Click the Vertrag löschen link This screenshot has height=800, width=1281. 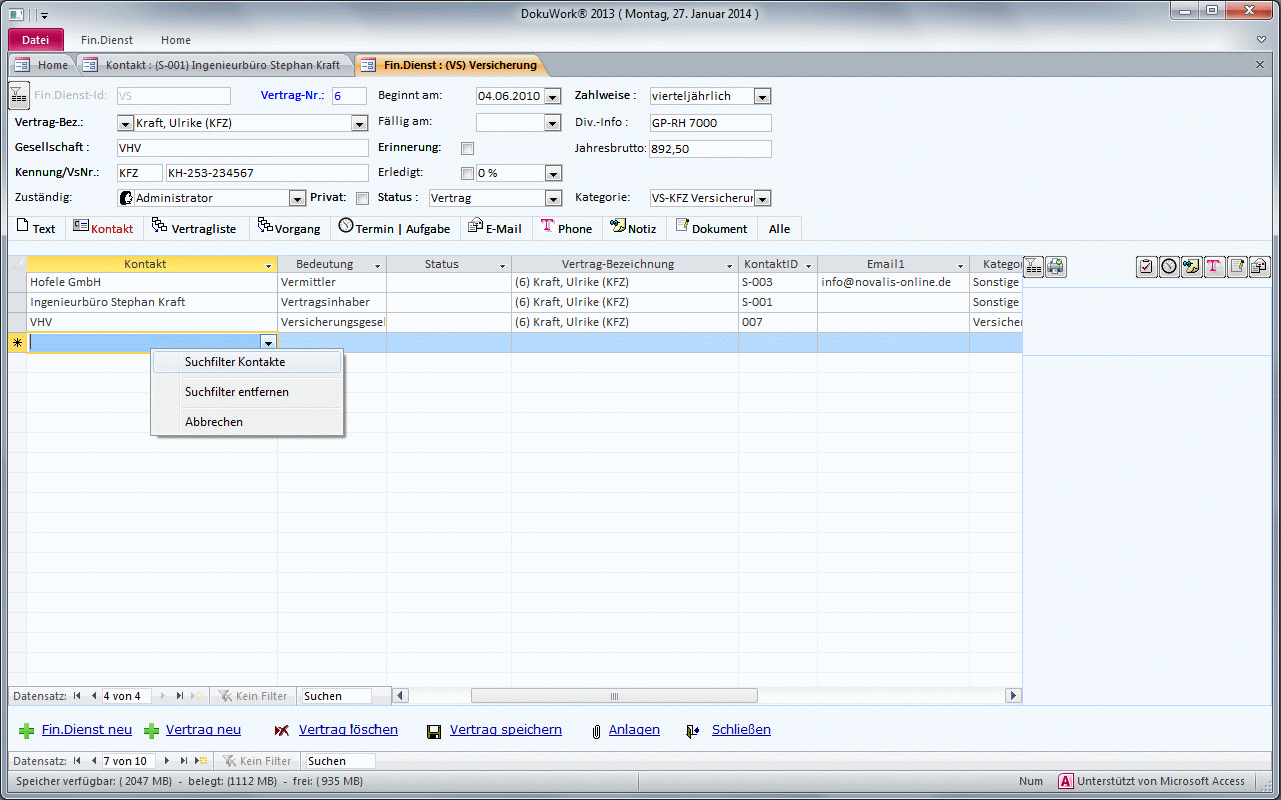(x=348, y=730)
